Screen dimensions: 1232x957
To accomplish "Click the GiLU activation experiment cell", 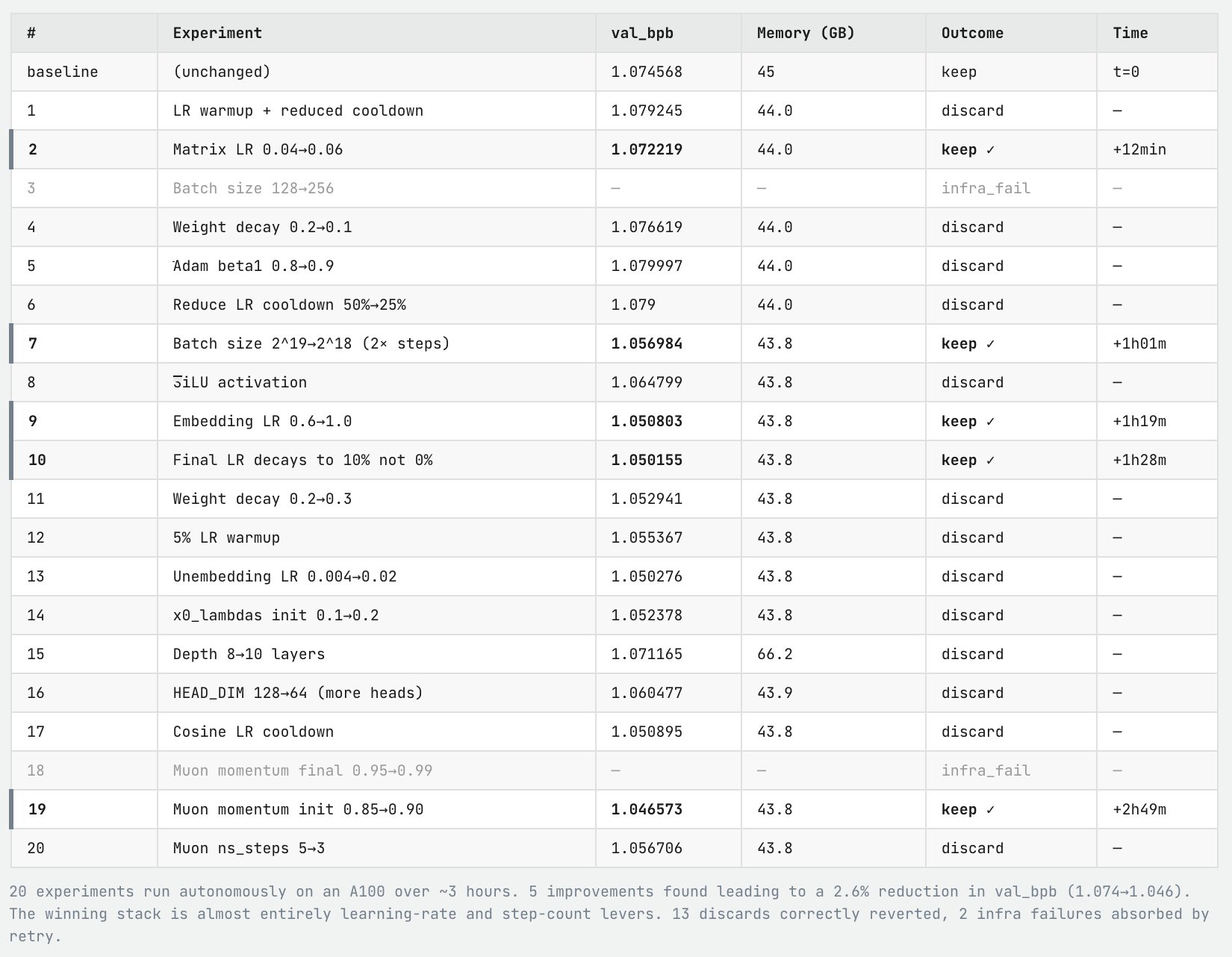I will 240,382.
